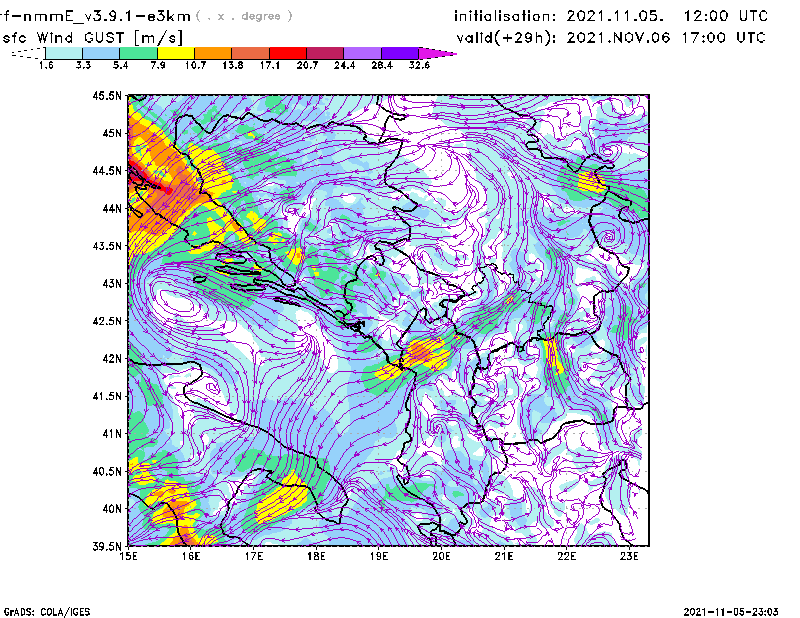800x618 pixels.
Task: Click the green 5.4–7.9 legend swatch
Action: [x=138, y=53]
